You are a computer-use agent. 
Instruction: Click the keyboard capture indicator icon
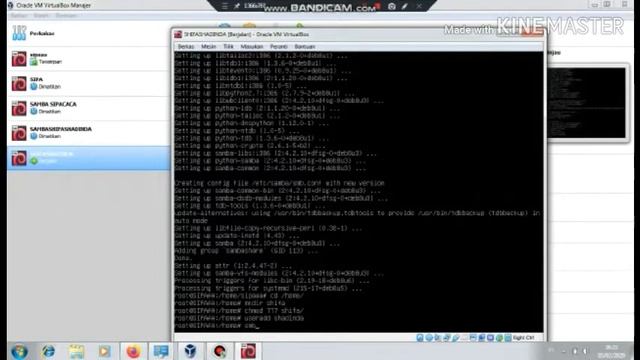[x=508, y=338]
